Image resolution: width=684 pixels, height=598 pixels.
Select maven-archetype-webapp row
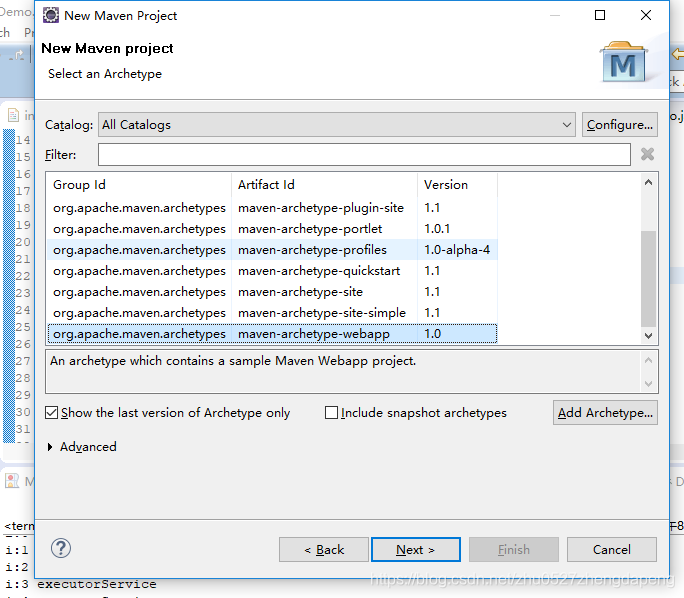272,334
